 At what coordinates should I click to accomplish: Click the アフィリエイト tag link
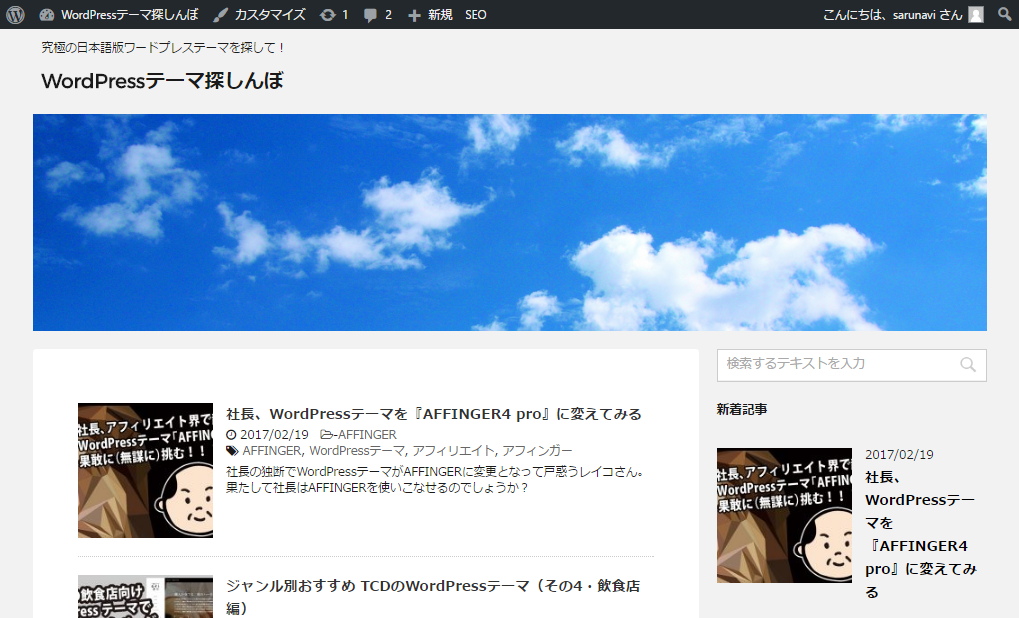click(453, 451)
